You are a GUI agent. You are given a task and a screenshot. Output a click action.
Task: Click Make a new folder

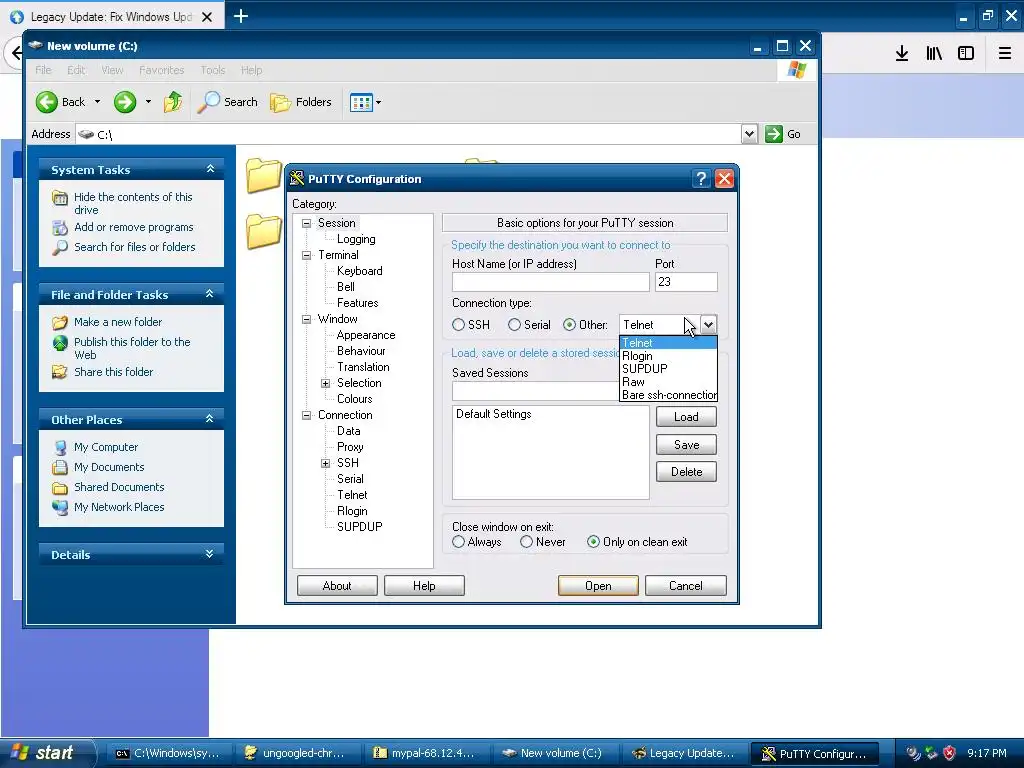[x=118, y=322]
